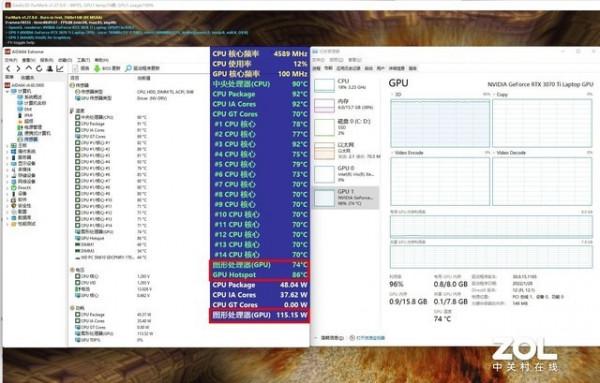Open the 文件(F) menu in AIDA64
This screenshot has height=383, width=600.
click(x=11, y=60)
